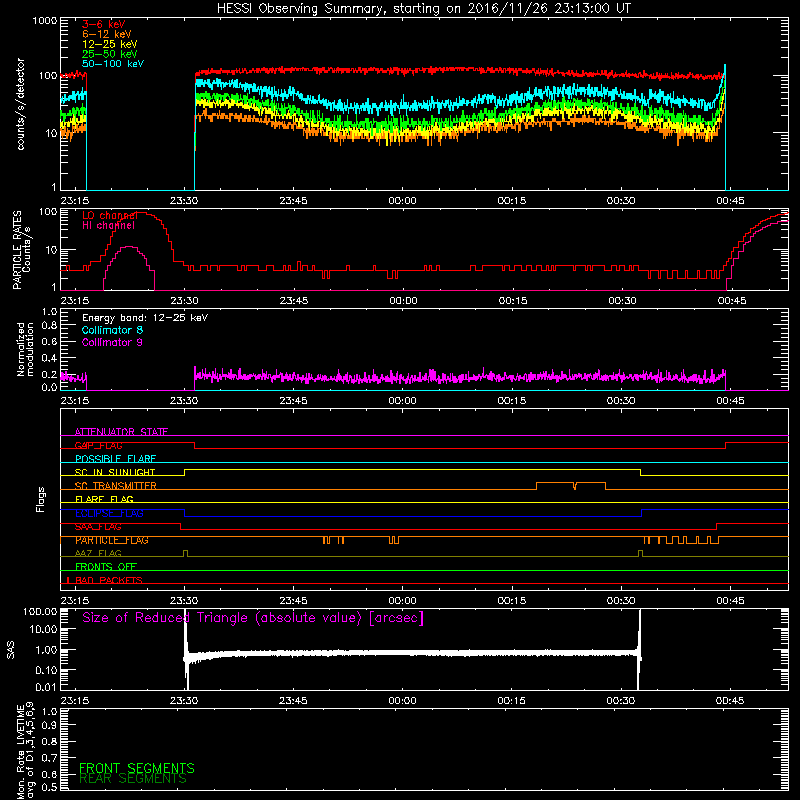This screenshot has height=800, width=800.
Task: Click the 'FLARE_FLAG' label
Action: click(104, 499)
